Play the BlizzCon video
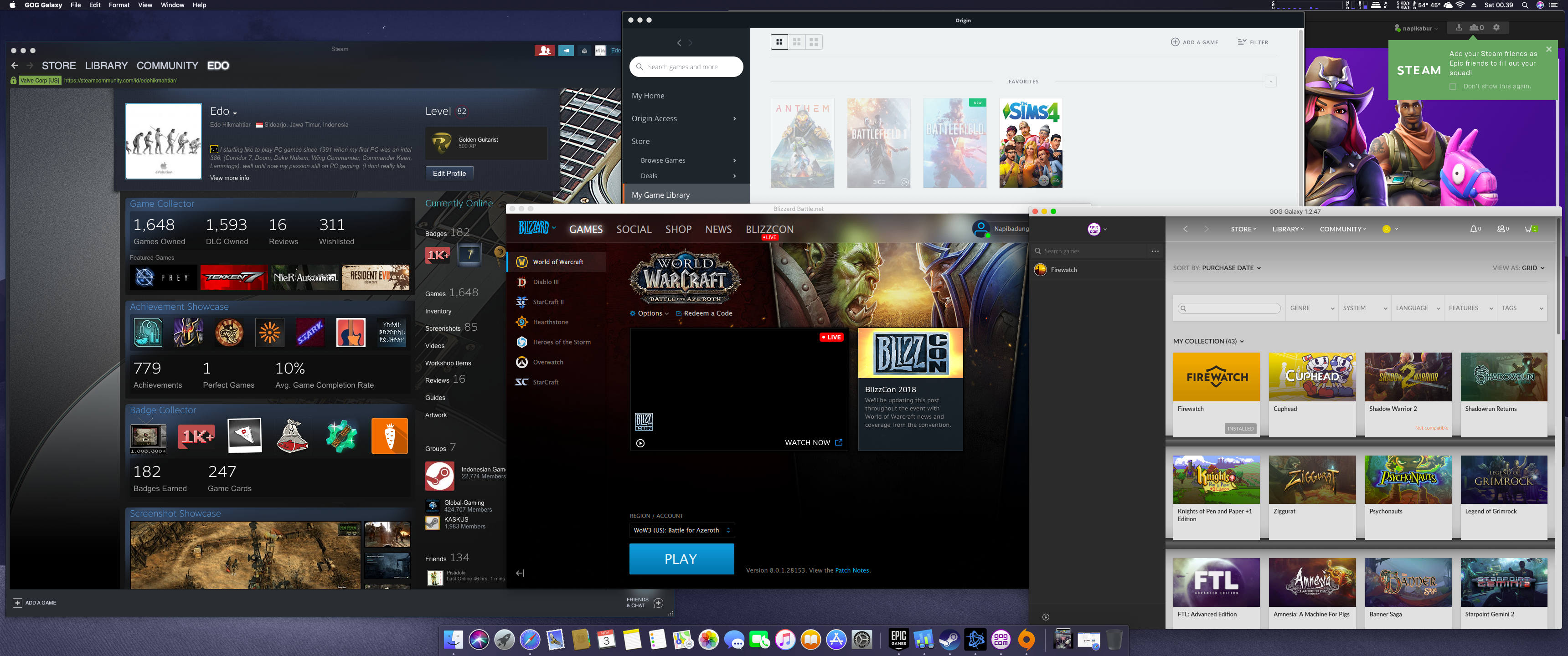The height and width of the screenshot is (656, 1568). pyautogui.click(x=640, y=443)
